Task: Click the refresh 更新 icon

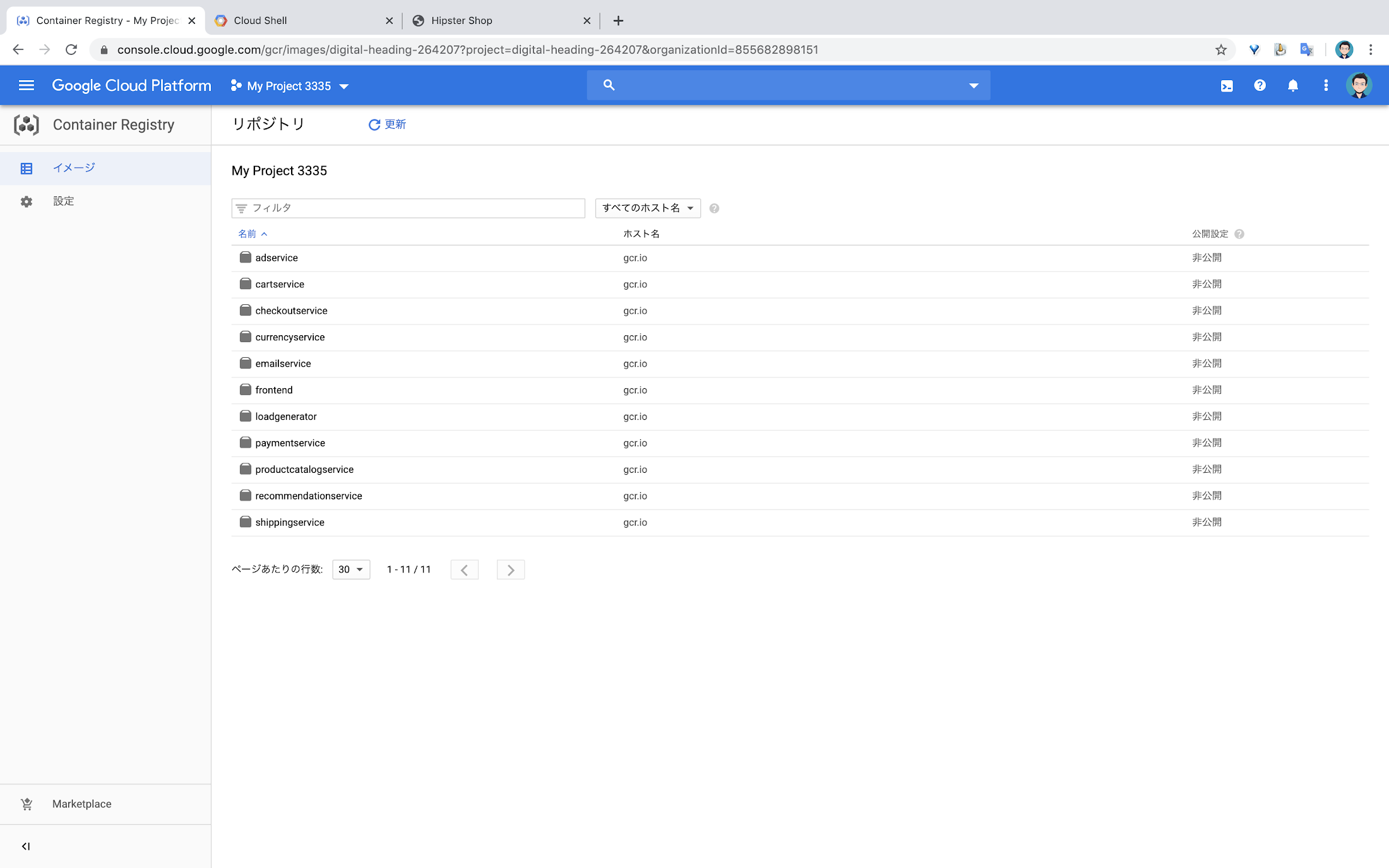Action: (374, 124)
